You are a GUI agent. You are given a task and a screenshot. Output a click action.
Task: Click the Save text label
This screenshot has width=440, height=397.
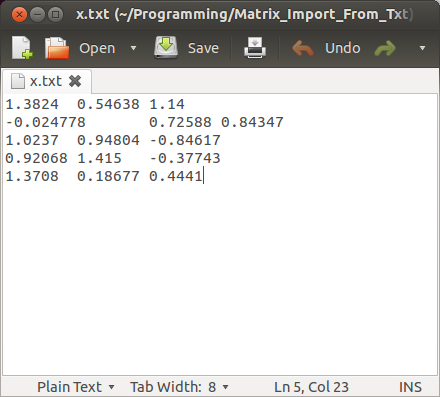tap(203, 48)
